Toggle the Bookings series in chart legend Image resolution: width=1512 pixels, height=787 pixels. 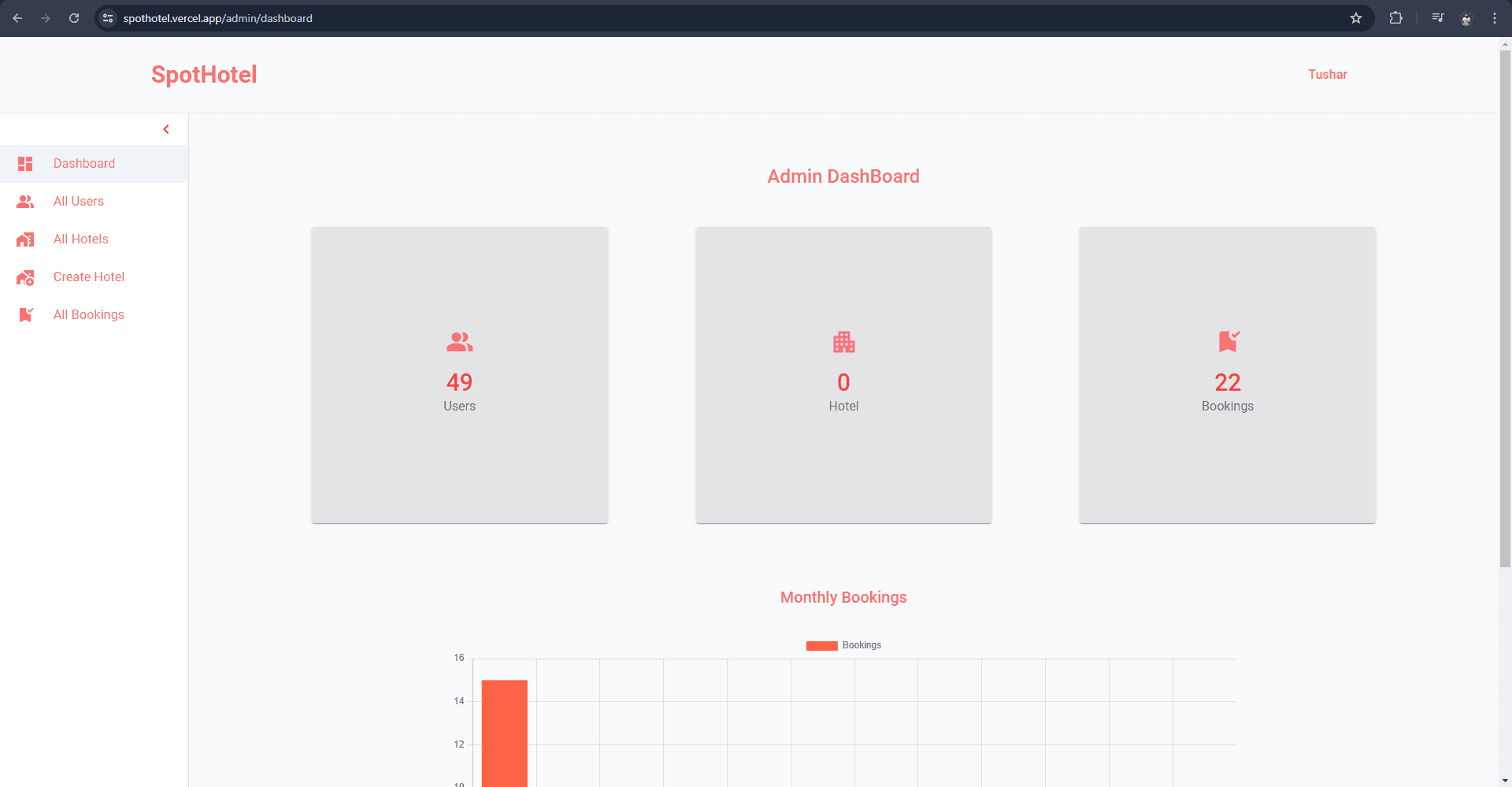click(843, 645)
